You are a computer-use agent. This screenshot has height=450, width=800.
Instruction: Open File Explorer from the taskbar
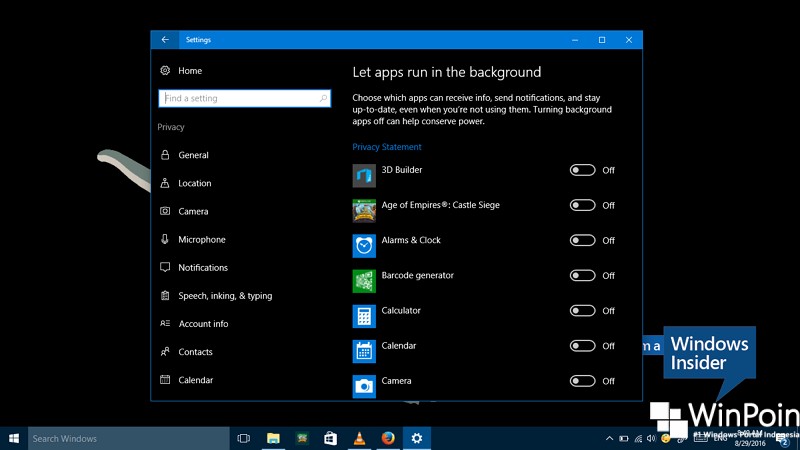(x=273, y=438)
